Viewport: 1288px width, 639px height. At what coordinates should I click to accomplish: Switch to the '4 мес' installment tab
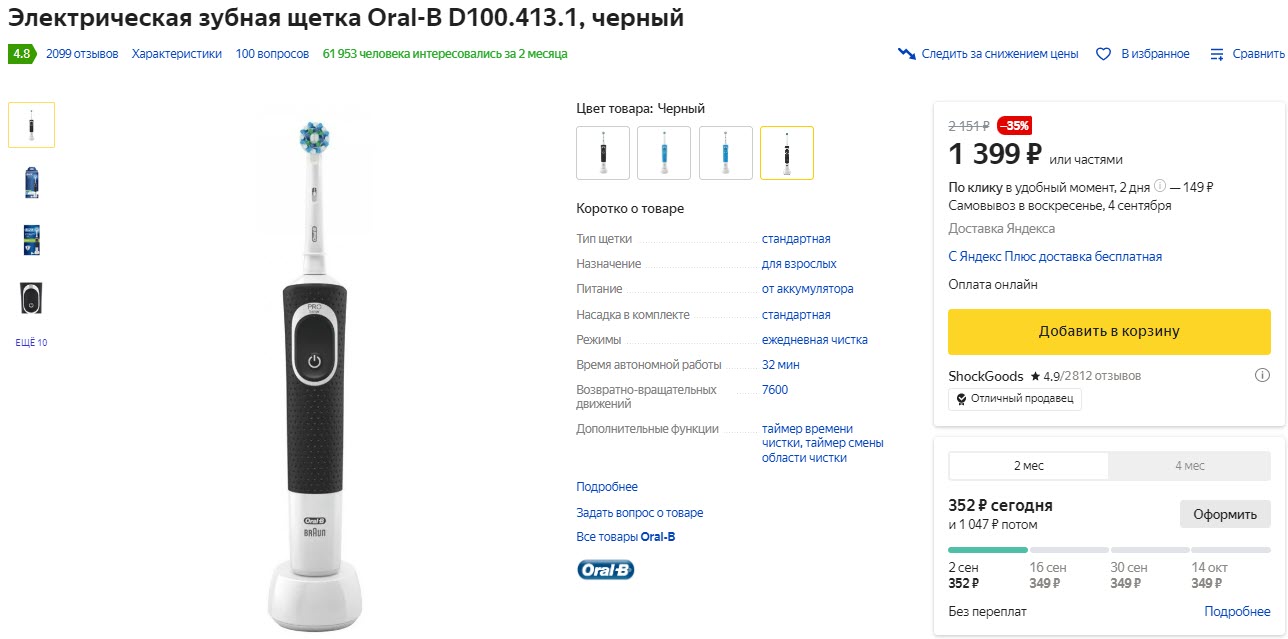1189,465
